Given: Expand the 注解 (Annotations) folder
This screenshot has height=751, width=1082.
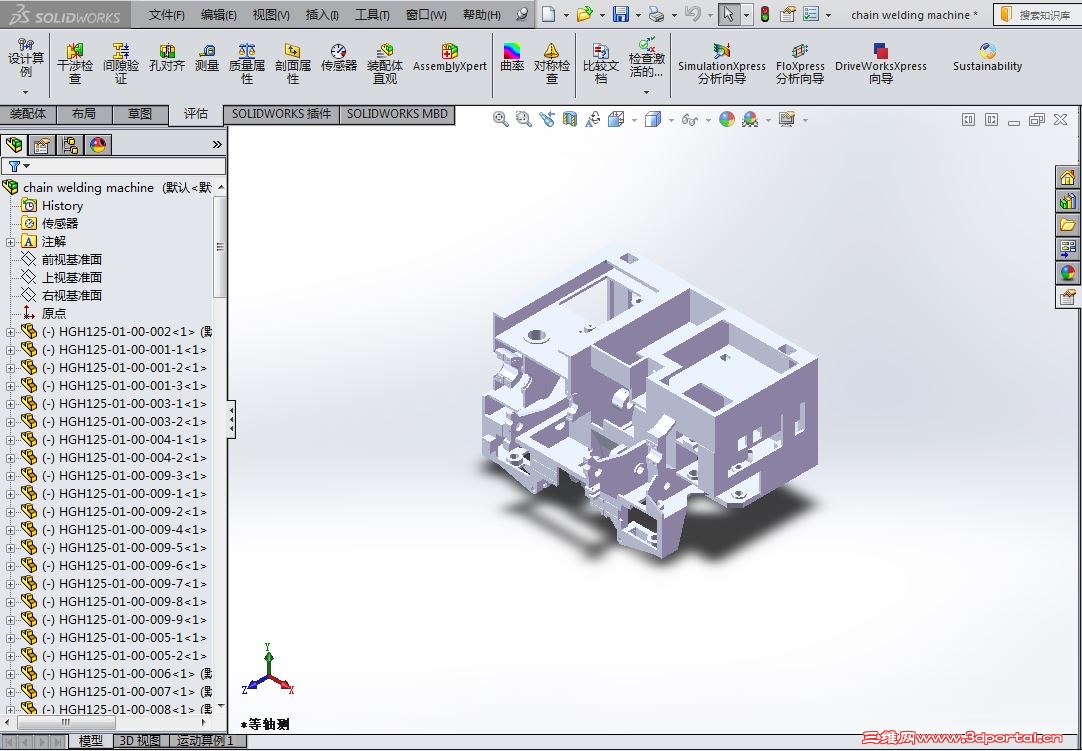Looking at the screenshot, I should tap(10, 242).
